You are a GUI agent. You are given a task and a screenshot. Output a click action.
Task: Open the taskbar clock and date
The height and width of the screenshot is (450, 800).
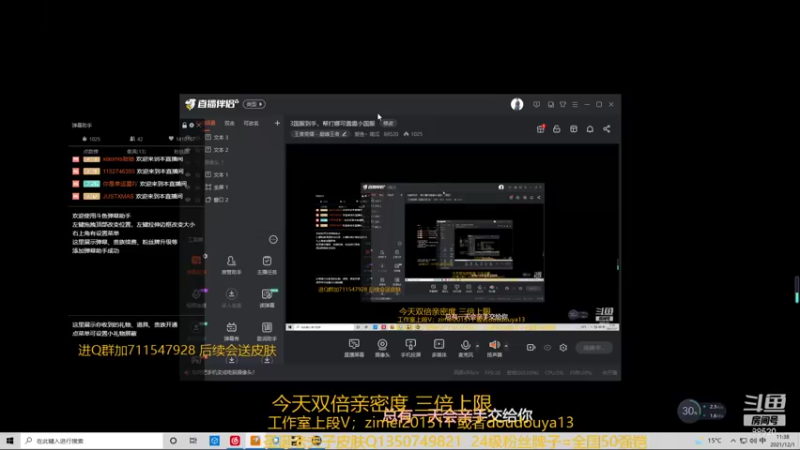click(782, 441)
